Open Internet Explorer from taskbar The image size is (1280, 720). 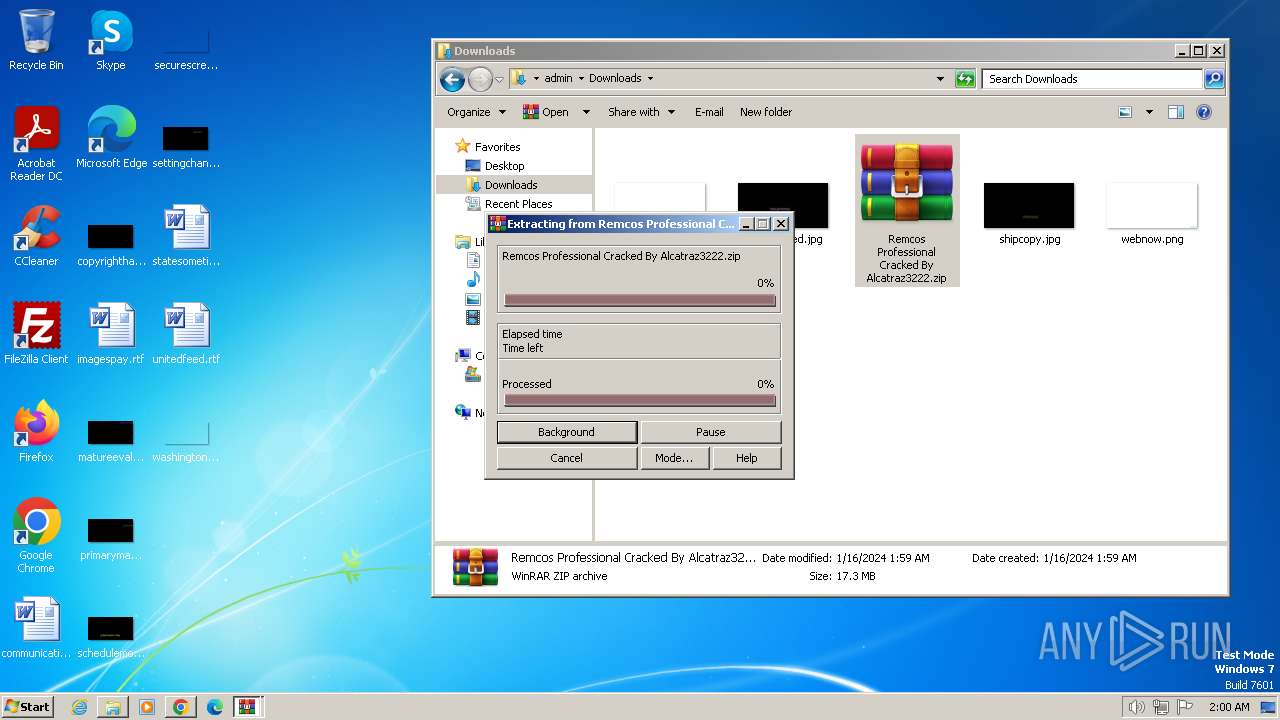pos(79,707)
